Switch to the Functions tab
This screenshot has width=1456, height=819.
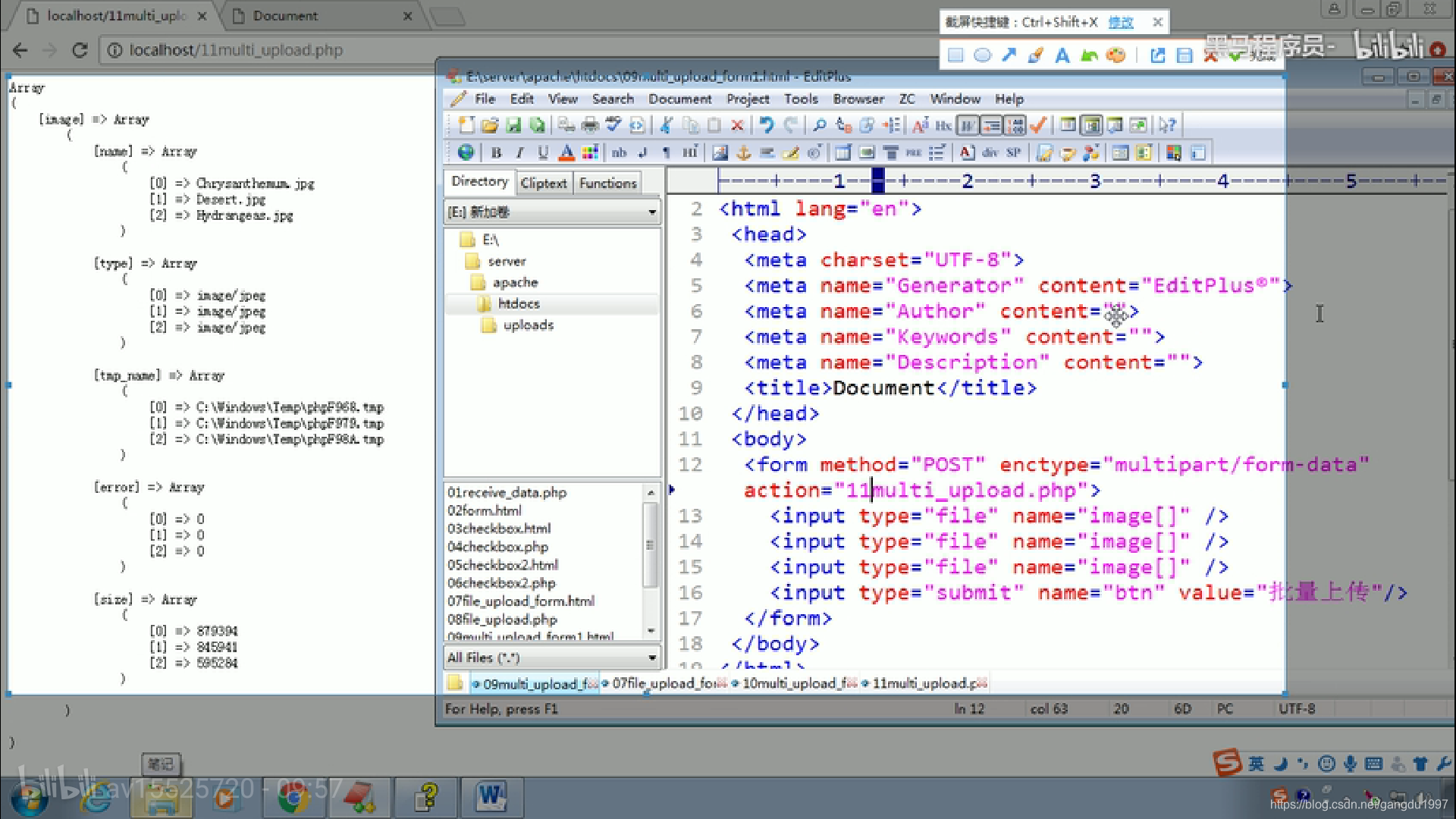point(608,184)
